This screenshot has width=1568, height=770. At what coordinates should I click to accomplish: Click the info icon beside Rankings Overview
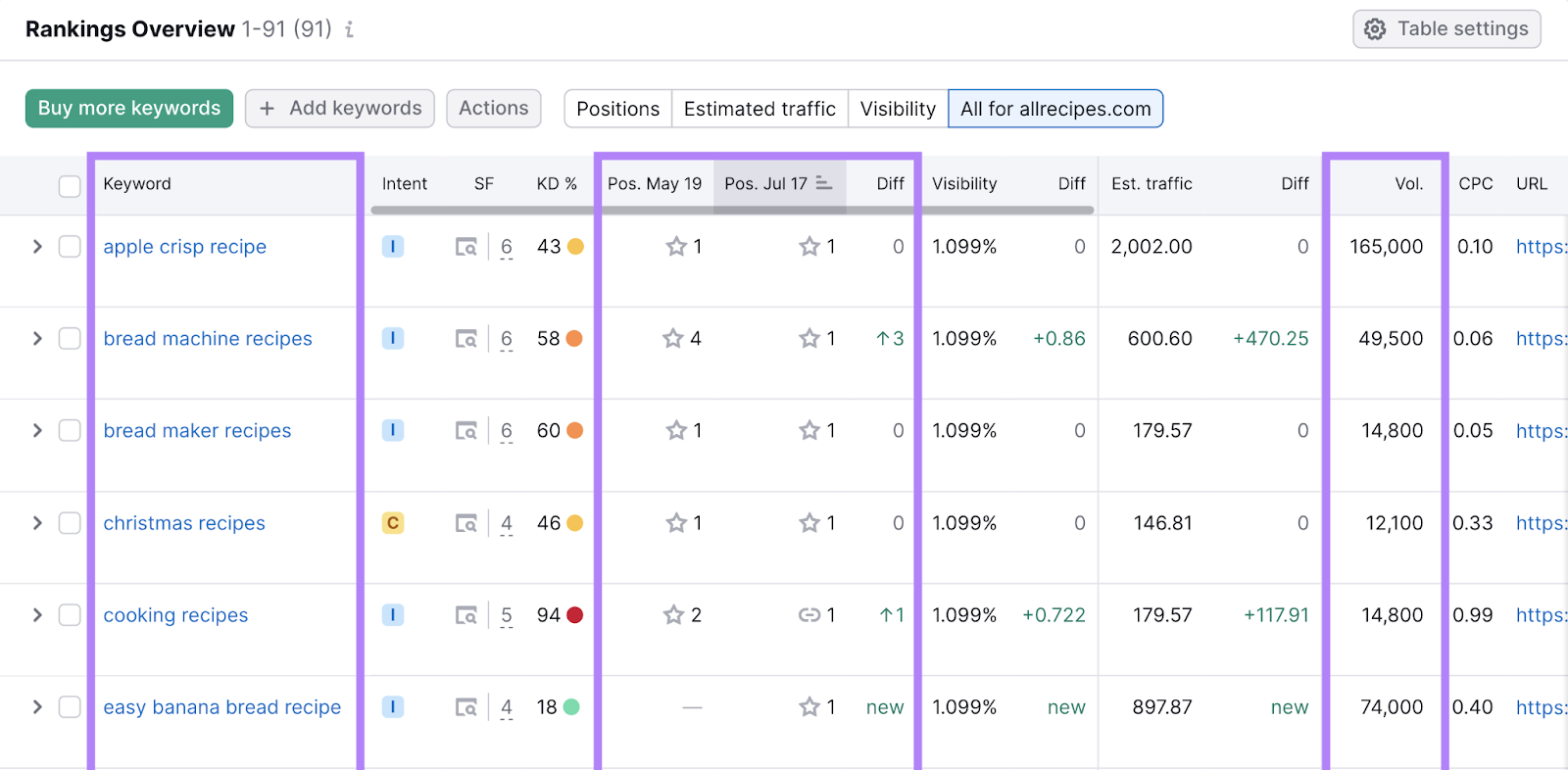click(x=349, y=29)
